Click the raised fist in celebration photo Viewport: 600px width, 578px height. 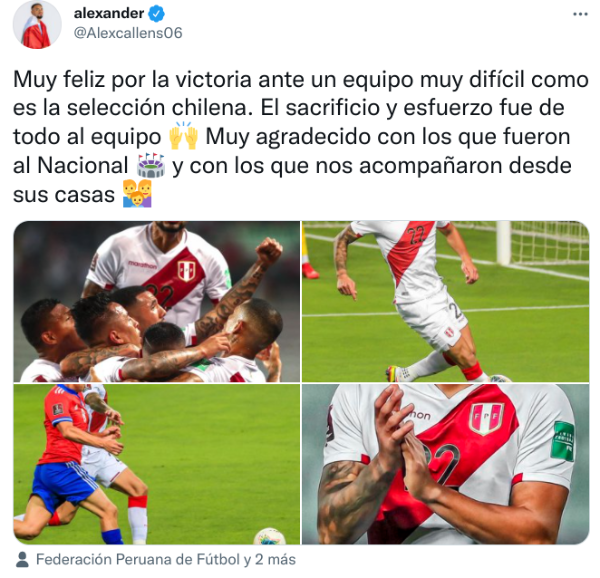pos(269,250)
